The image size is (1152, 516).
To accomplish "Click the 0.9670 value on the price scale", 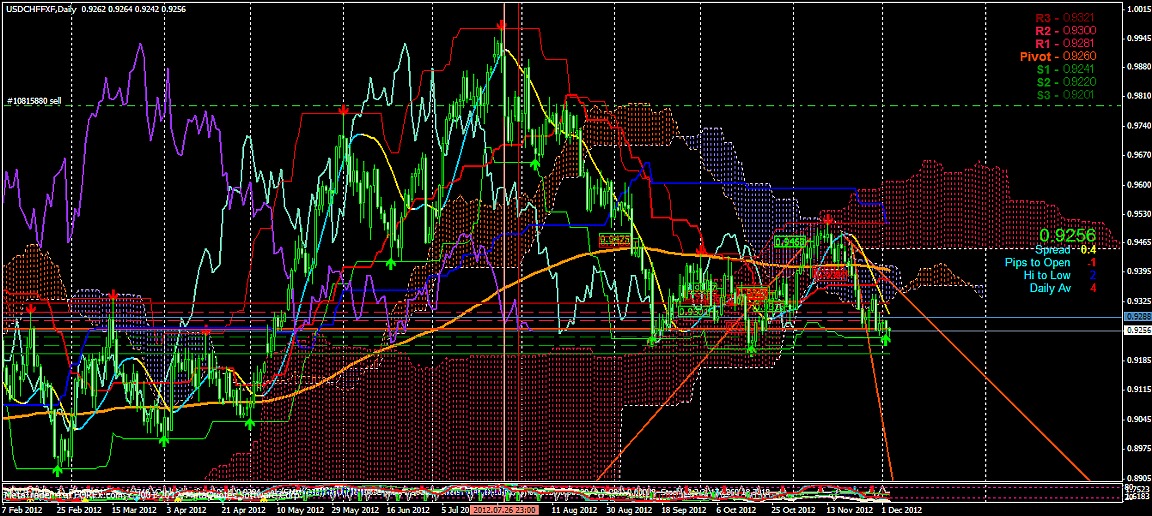I will pos(1138,155).
